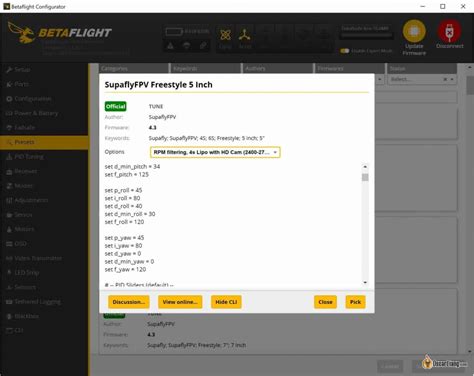Click the line 'set p_roll = 45'
The width and height of the screenshot is (474, 376).
click(123, 190)
